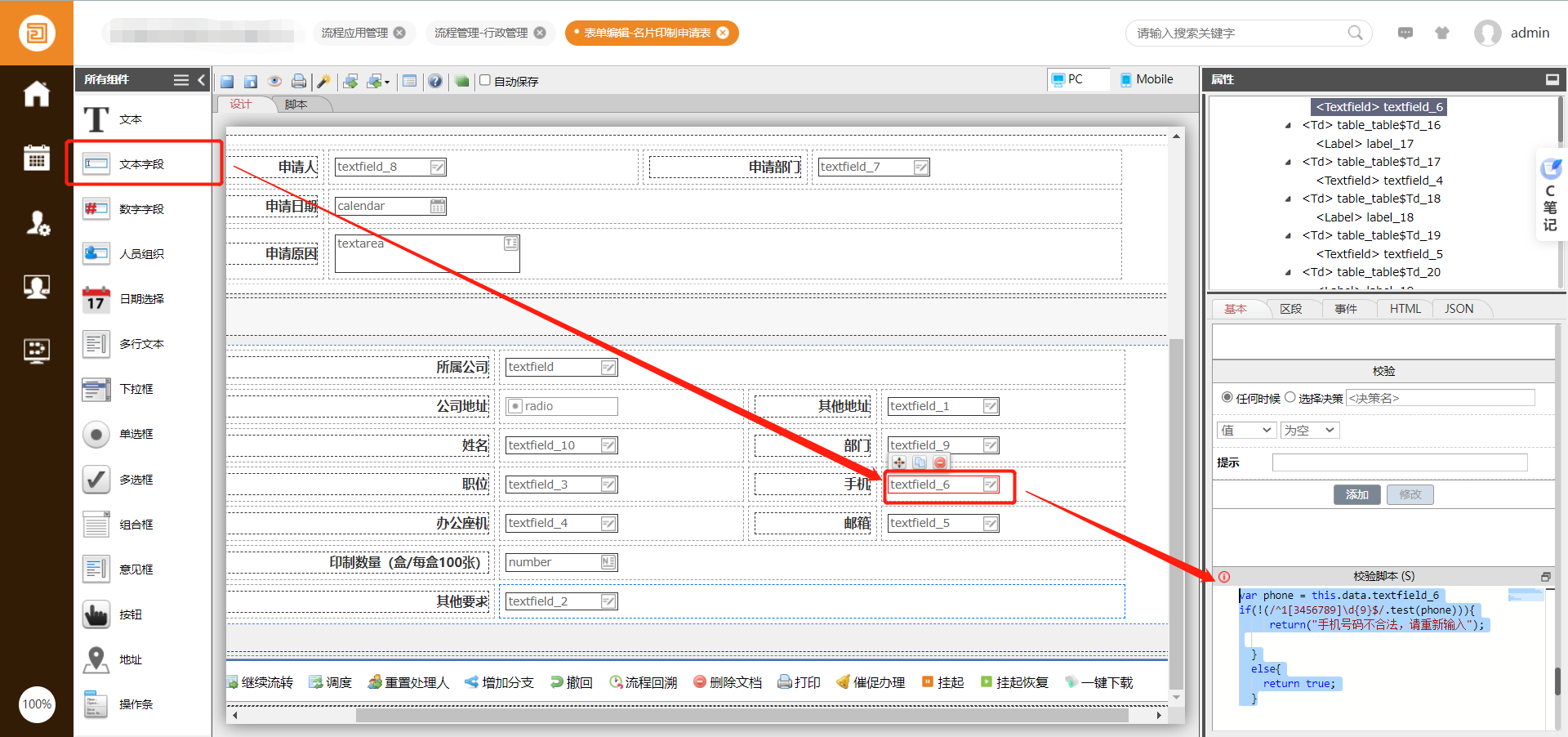Image resolution: width=1568 pixels, height=737 pixels.
Task: Switch the view to Mobile mode
Action: 1147,79
